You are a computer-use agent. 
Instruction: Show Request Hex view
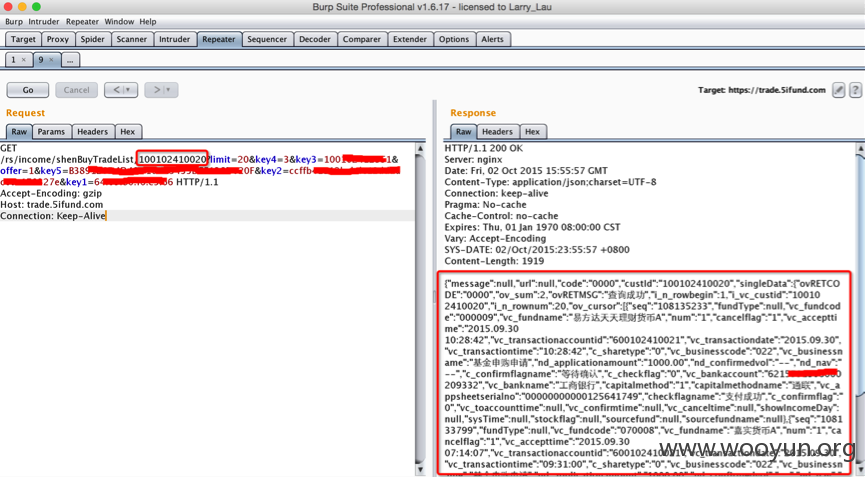[128, 132]
